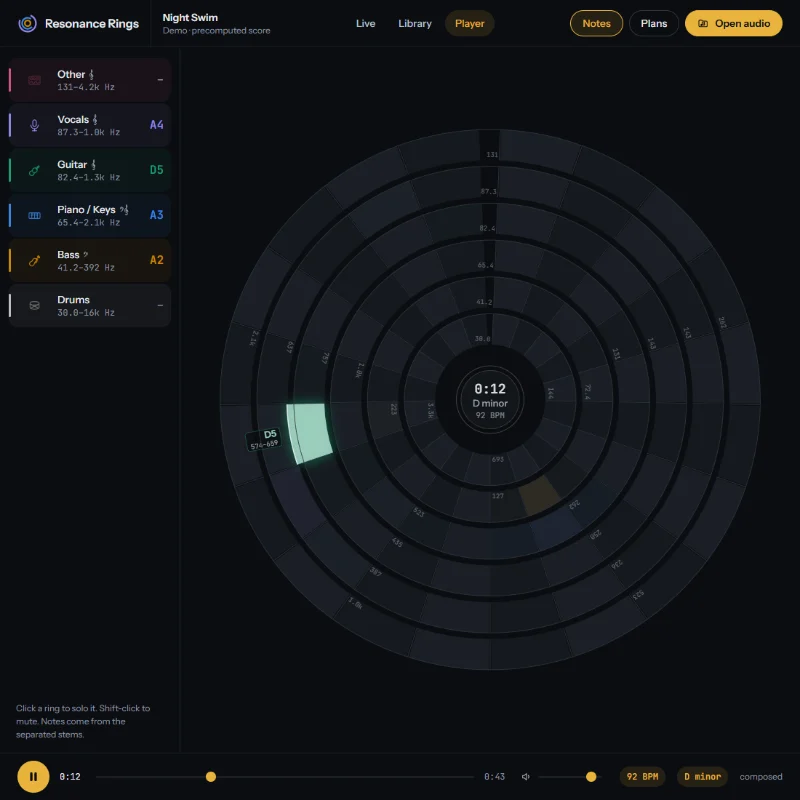Click the 30.0-16k Hz range text

86,313
